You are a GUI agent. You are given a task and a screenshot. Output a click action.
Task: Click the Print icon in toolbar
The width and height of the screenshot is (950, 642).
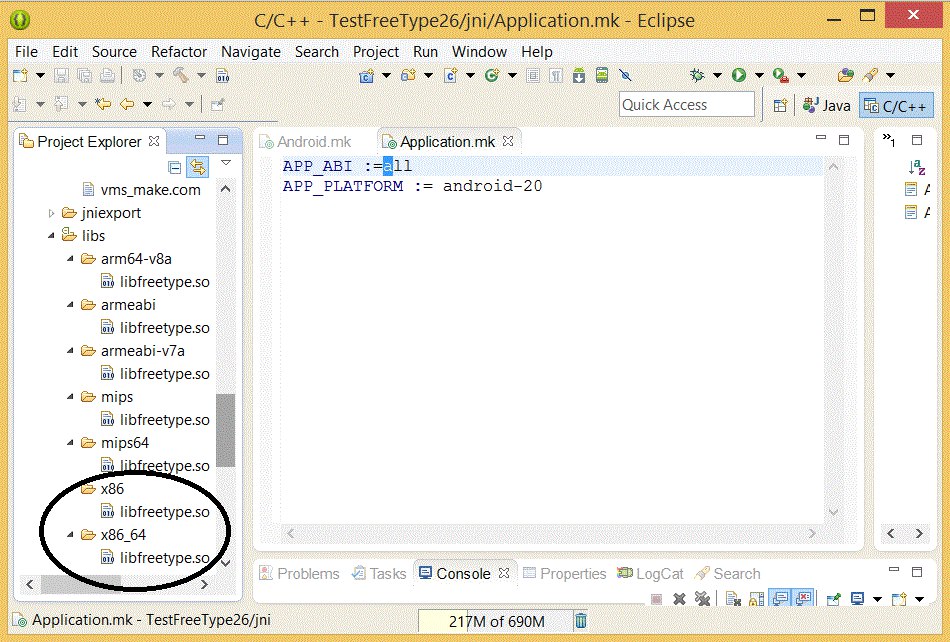pyautogui.click(x=107, y=76)
